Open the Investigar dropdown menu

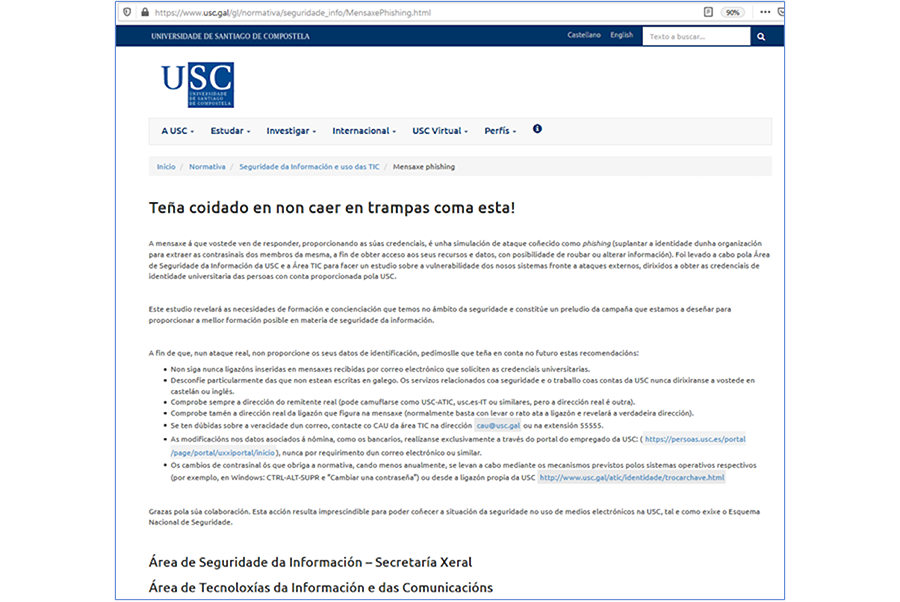(x=290, y=130)
